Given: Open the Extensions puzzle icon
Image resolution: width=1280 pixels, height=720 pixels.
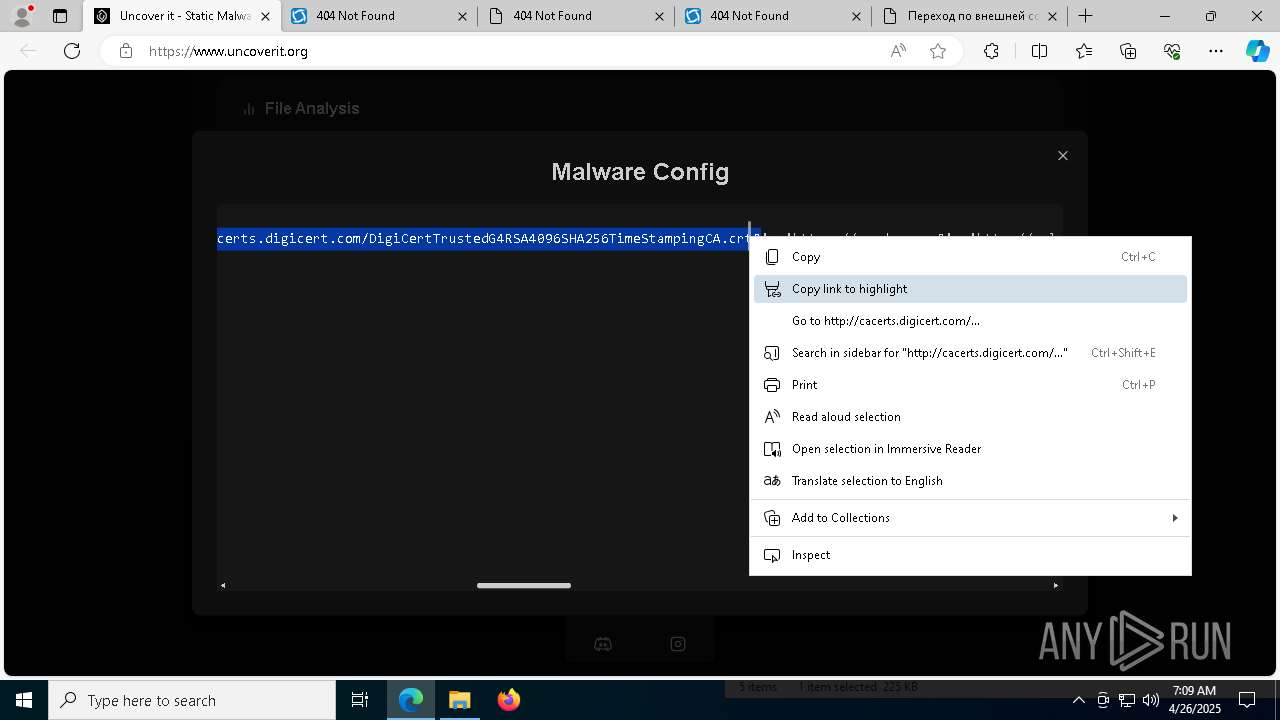Looking at the screenshot, I should [x=991, y=51].
